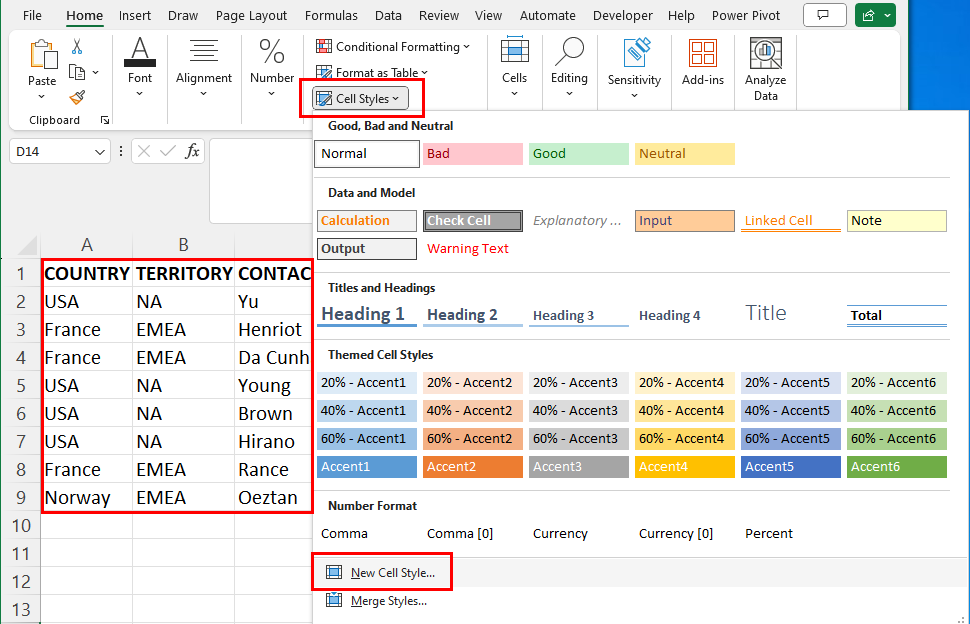Apply the Accent5 blue style

791,467
